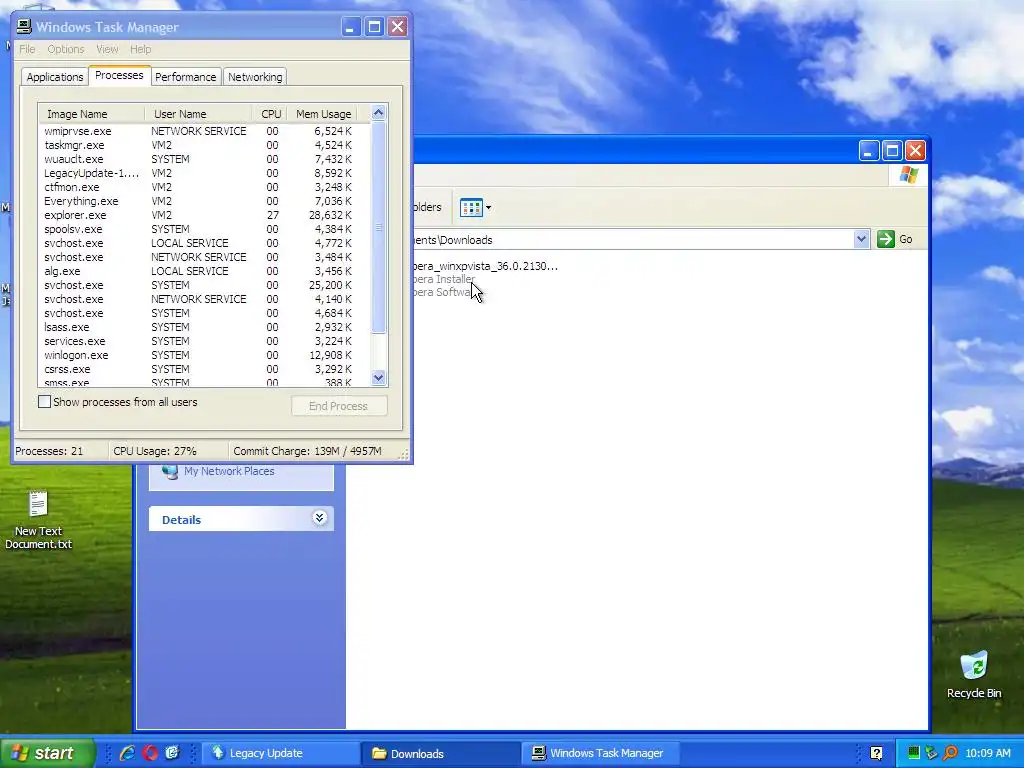Click the orange Everything search tray icon
Screen dimensions: 1024x768
point(950,753)
